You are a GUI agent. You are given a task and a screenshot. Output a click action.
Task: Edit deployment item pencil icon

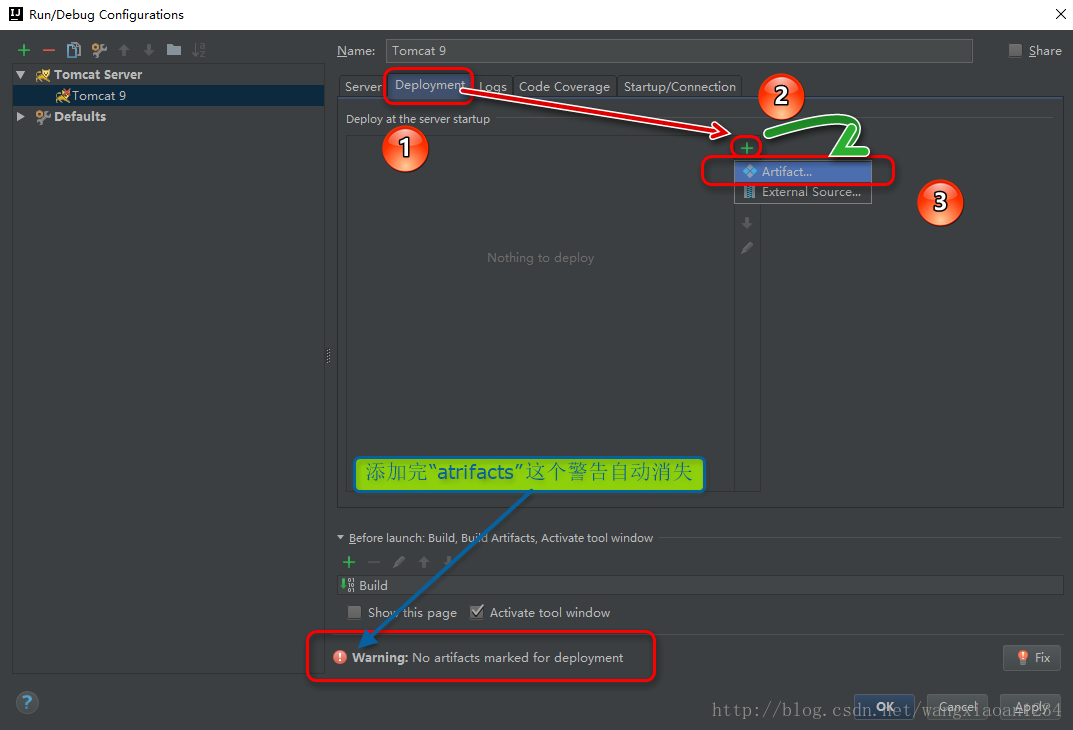[x=747, y=248]
